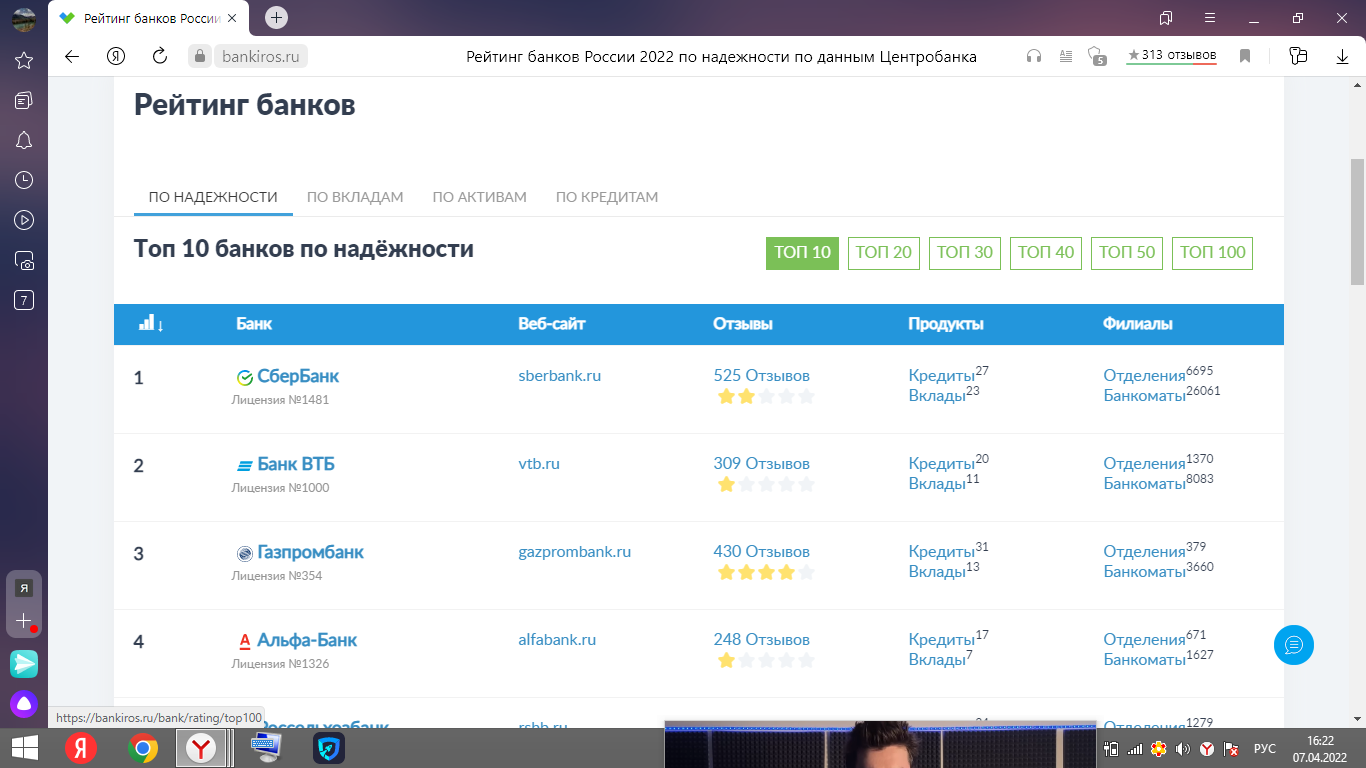This screenshot has width=1366, height=768.
Task: Click the ТОП 10 button
Action: coord(802,253)
